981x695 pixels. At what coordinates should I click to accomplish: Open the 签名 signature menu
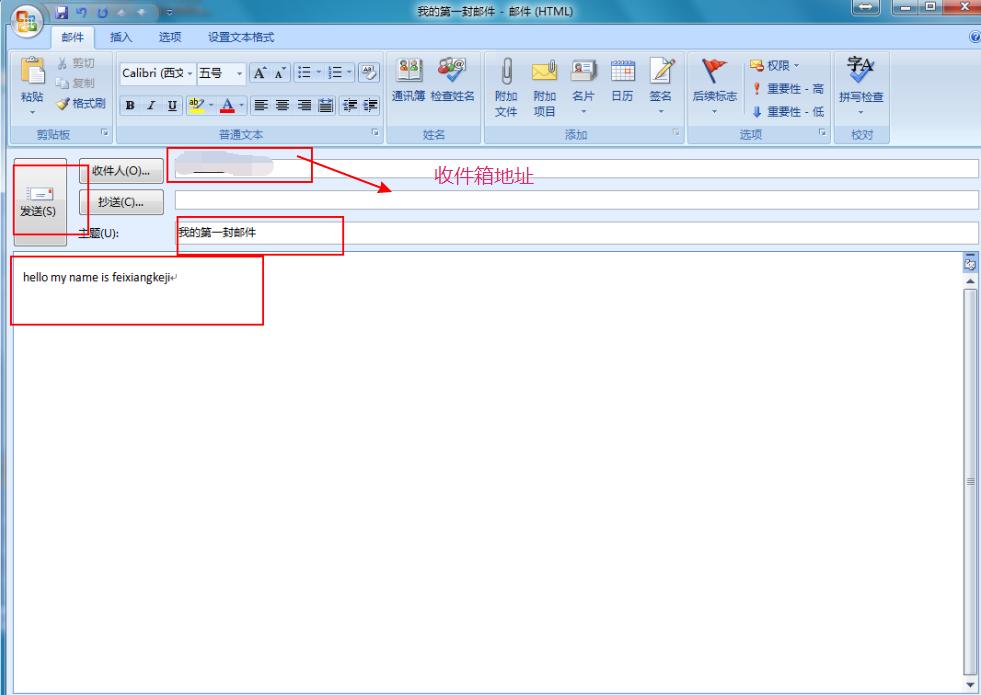pos(661,88)
